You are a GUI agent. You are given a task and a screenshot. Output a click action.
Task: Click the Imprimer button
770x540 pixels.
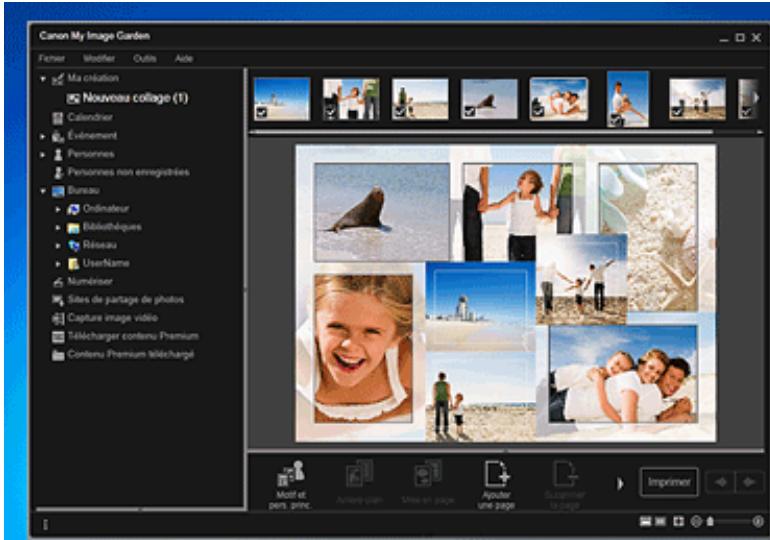click(x=668, y=482)
